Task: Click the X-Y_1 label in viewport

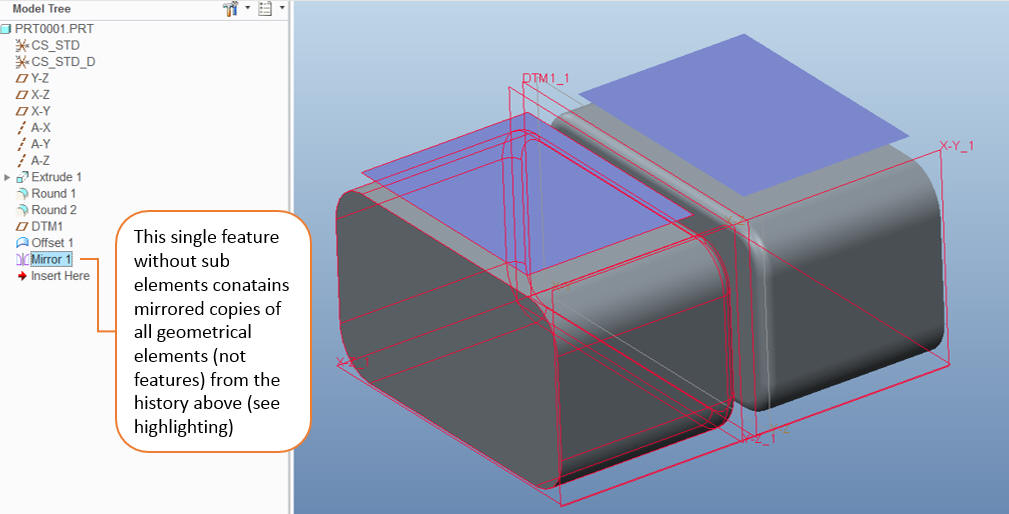Action: pos(956,146)
